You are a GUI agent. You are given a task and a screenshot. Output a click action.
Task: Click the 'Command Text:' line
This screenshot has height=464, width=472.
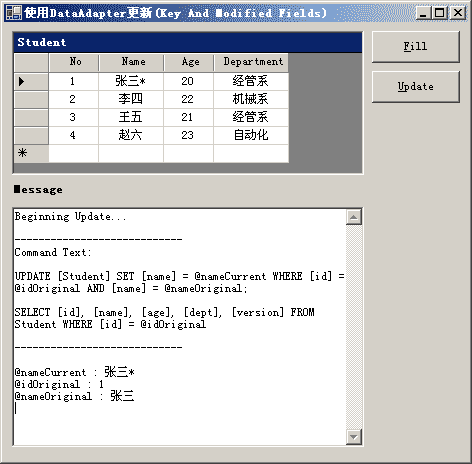pyautogui.click(x=52, y=253)
